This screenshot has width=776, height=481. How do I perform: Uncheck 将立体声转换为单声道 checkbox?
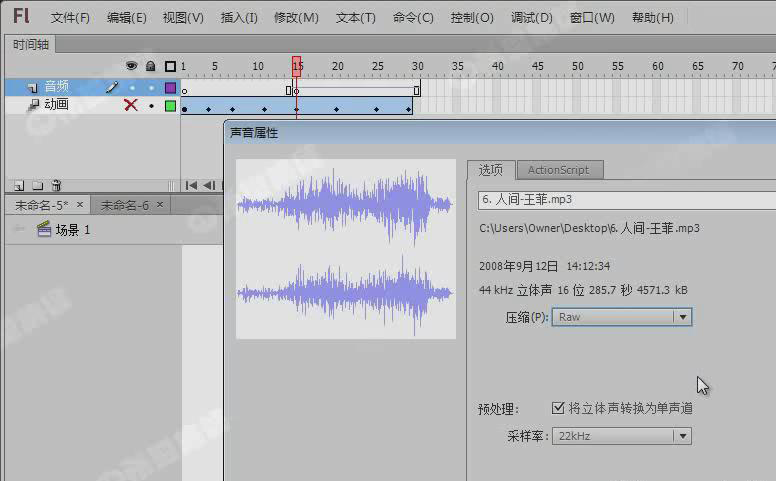[559, 408]
